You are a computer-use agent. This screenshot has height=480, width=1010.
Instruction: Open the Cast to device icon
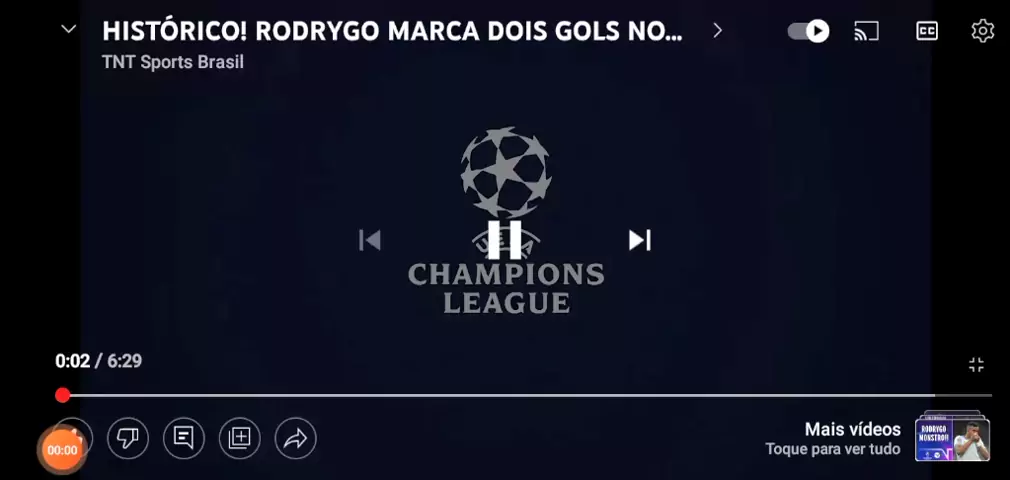click(866, 30)
